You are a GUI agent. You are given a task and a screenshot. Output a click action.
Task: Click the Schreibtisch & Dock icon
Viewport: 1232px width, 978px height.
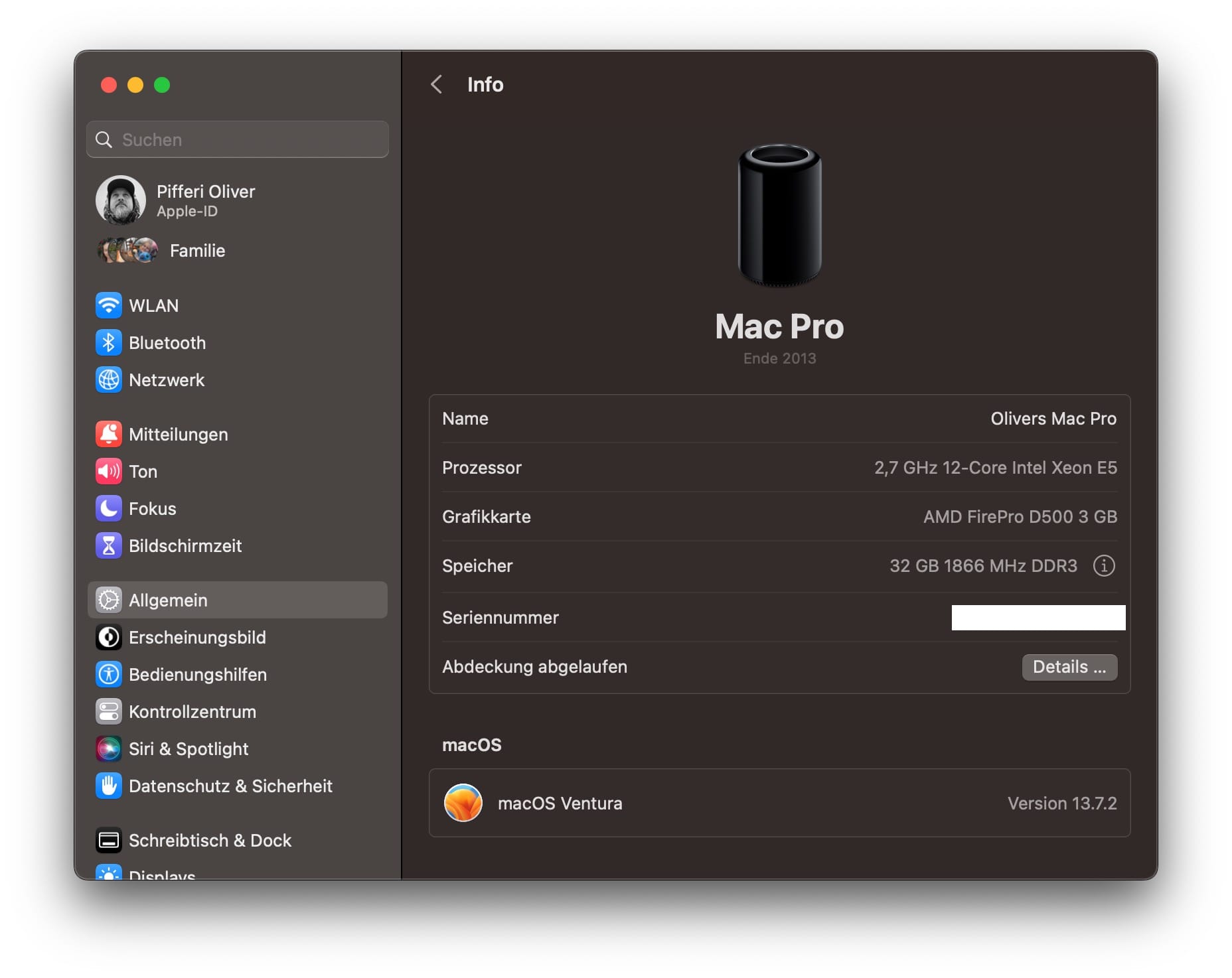coord(109,841)
